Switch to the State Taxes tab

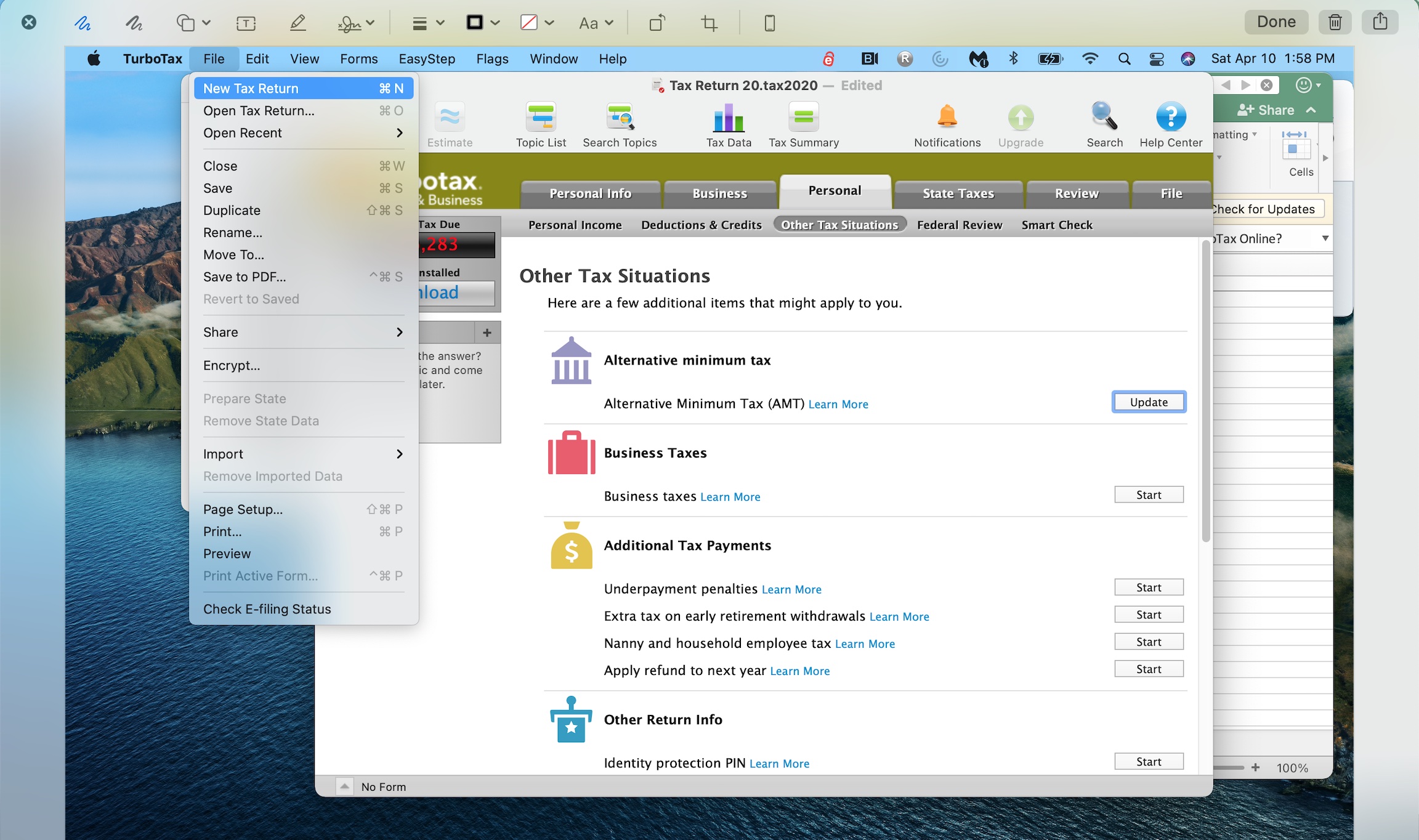tap(958, 194)
